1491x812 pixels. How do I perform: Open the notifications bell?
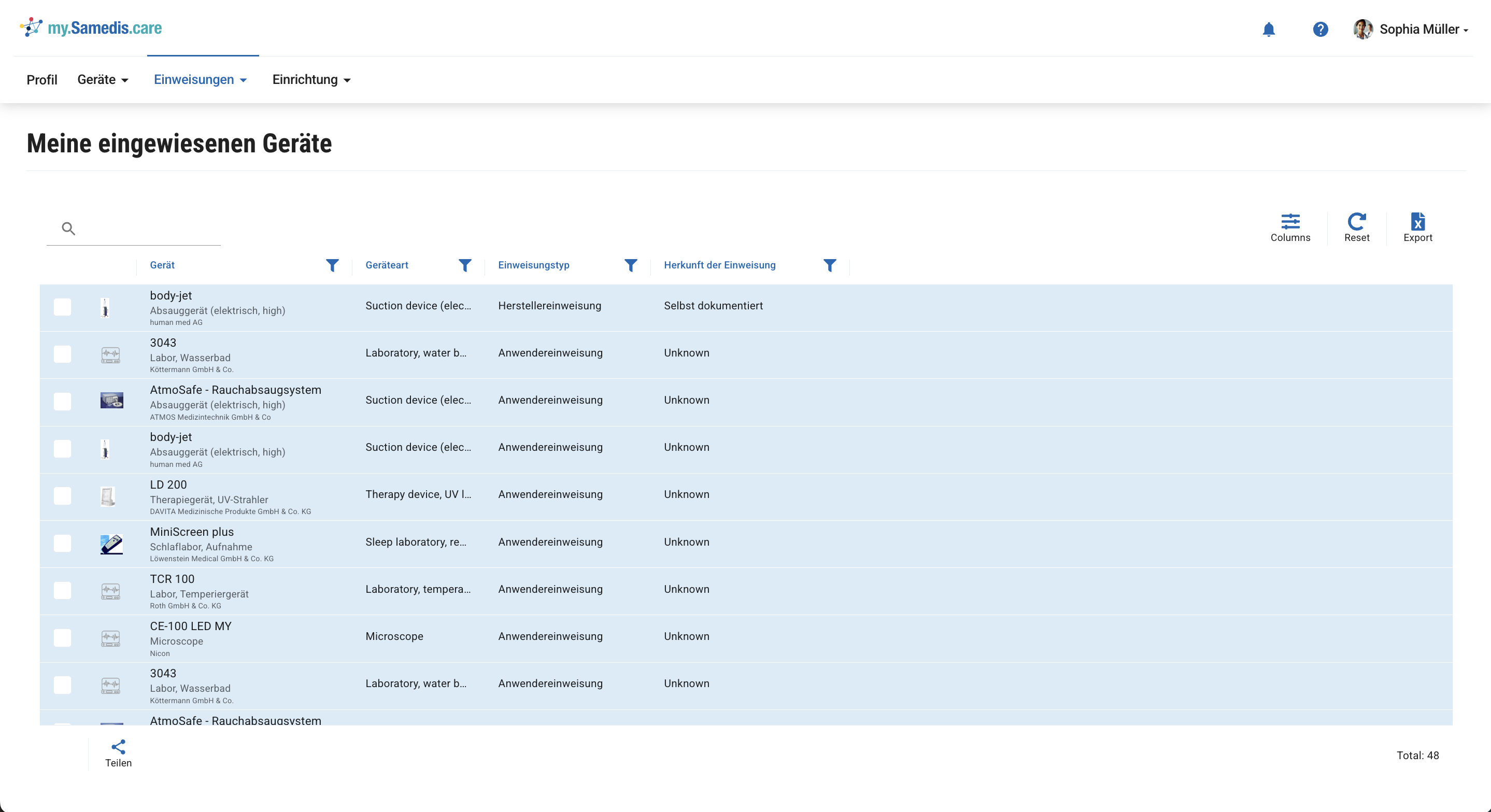(x=1268, y=29)
